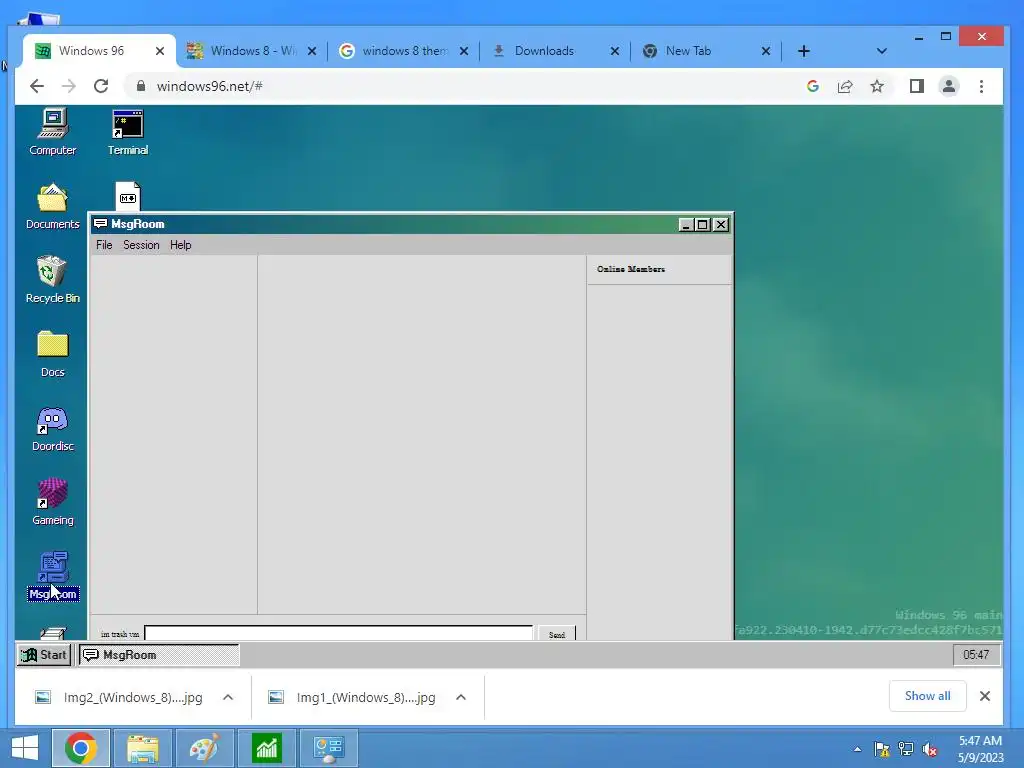Select the MsgRoom desktop icon
The height and width of the screenshot is (768, 1024).
point(52,576)
